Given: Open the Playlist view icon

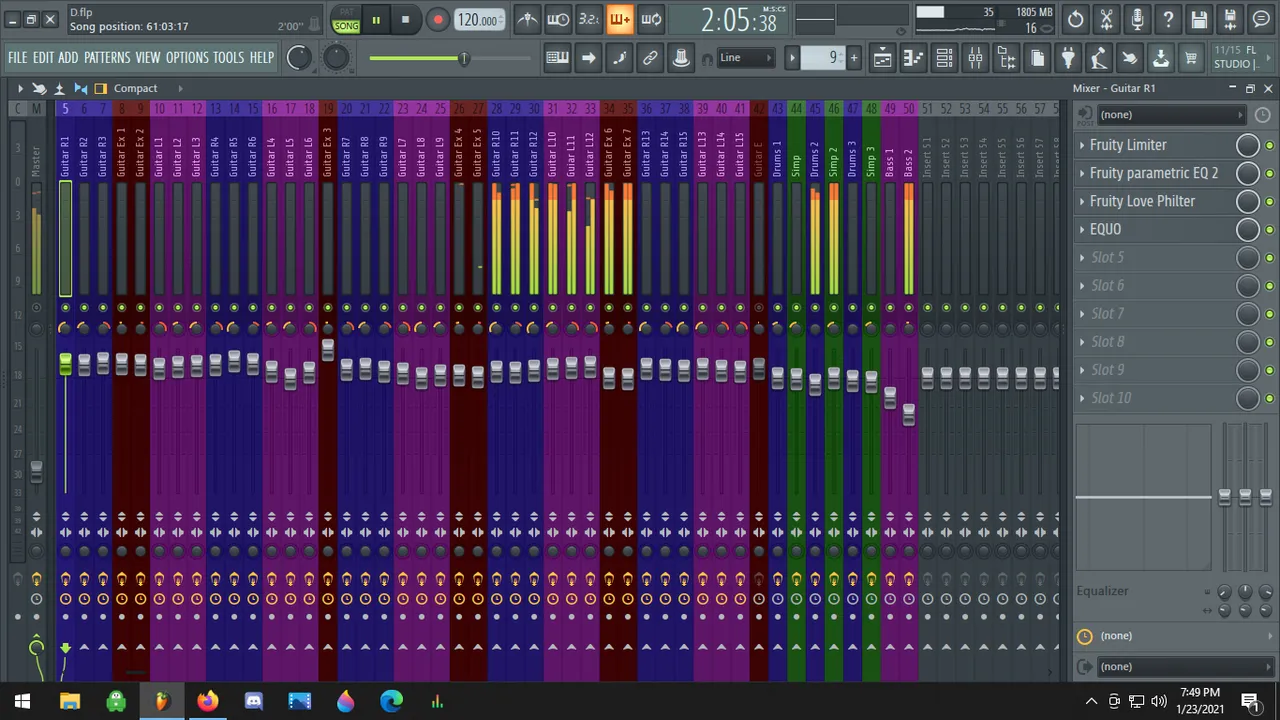Looking at the screenshot, I should coord(882,58).
